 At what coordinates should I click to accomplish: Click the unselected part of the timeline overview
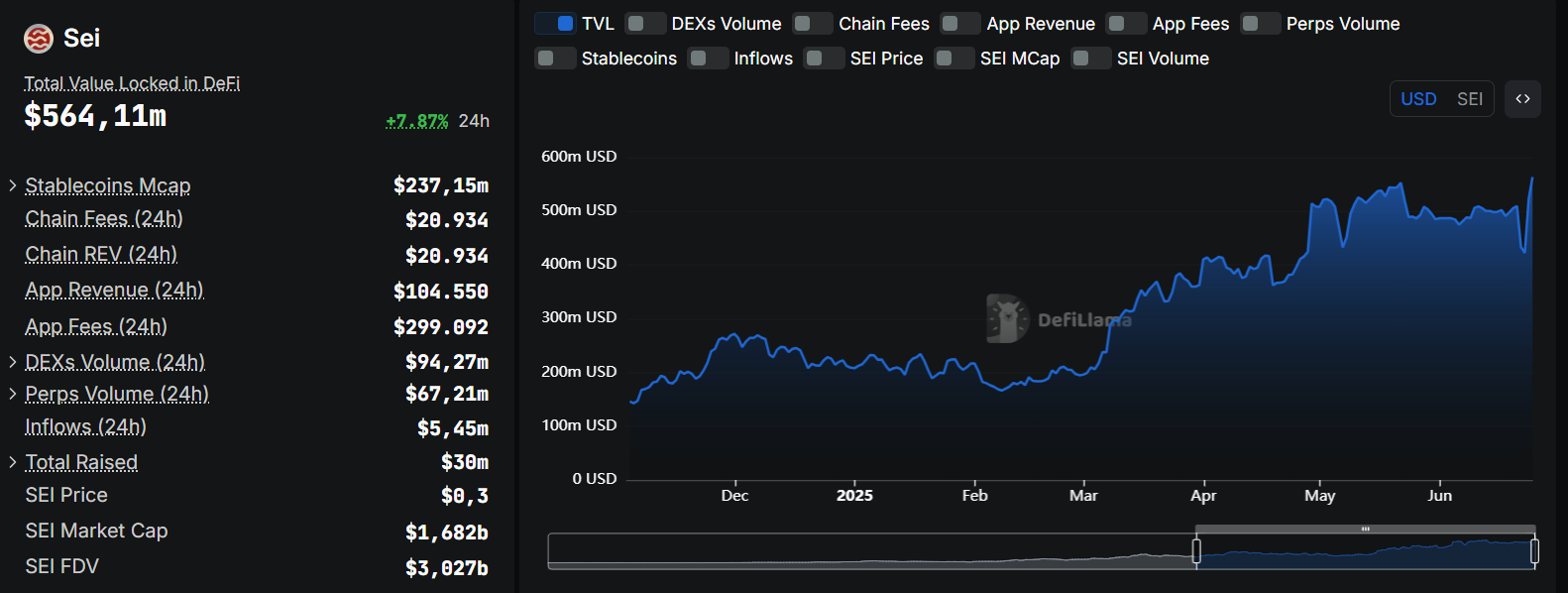pyautogui.click(x=871, y=551)
